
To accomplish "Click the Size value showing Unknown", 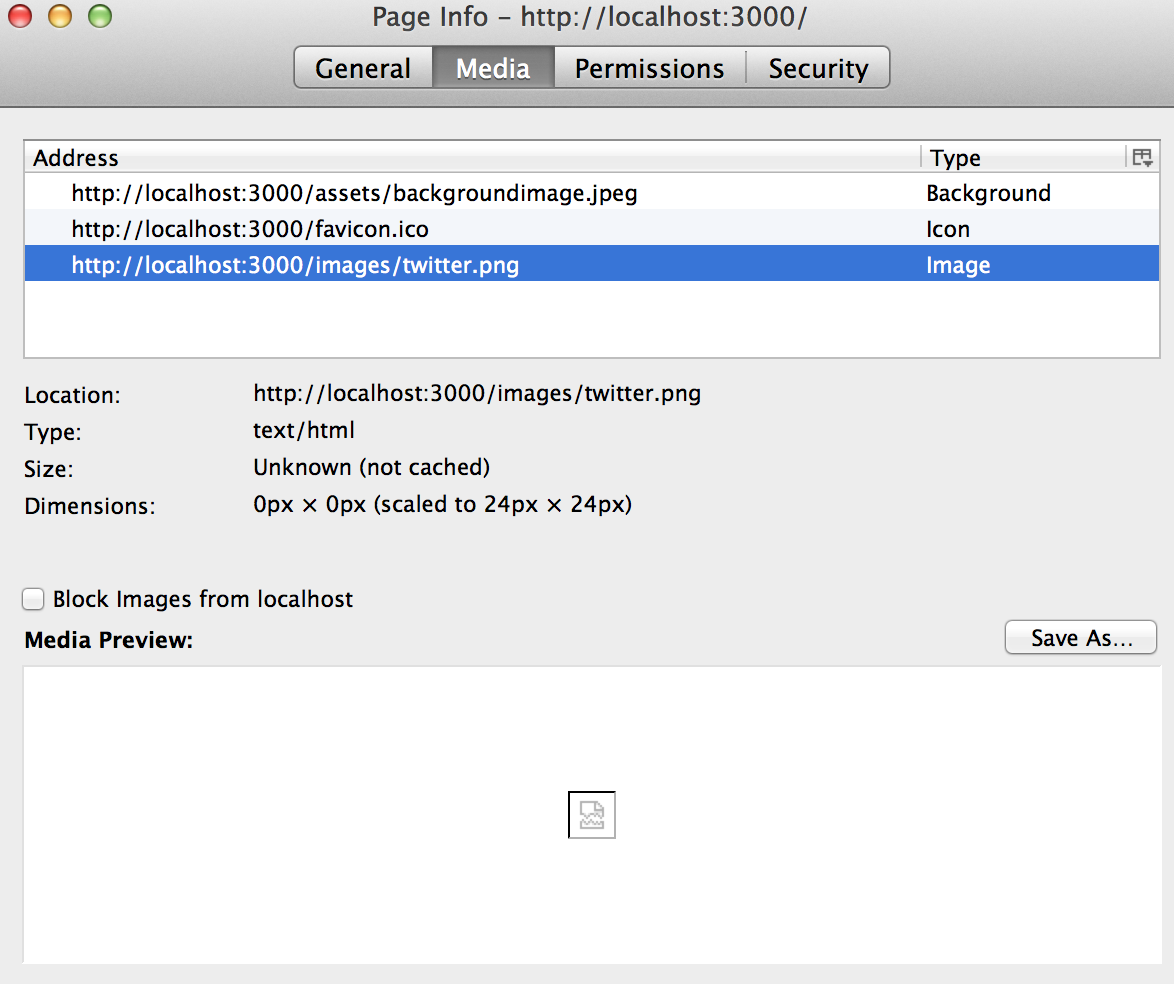I will click(371, 468).
